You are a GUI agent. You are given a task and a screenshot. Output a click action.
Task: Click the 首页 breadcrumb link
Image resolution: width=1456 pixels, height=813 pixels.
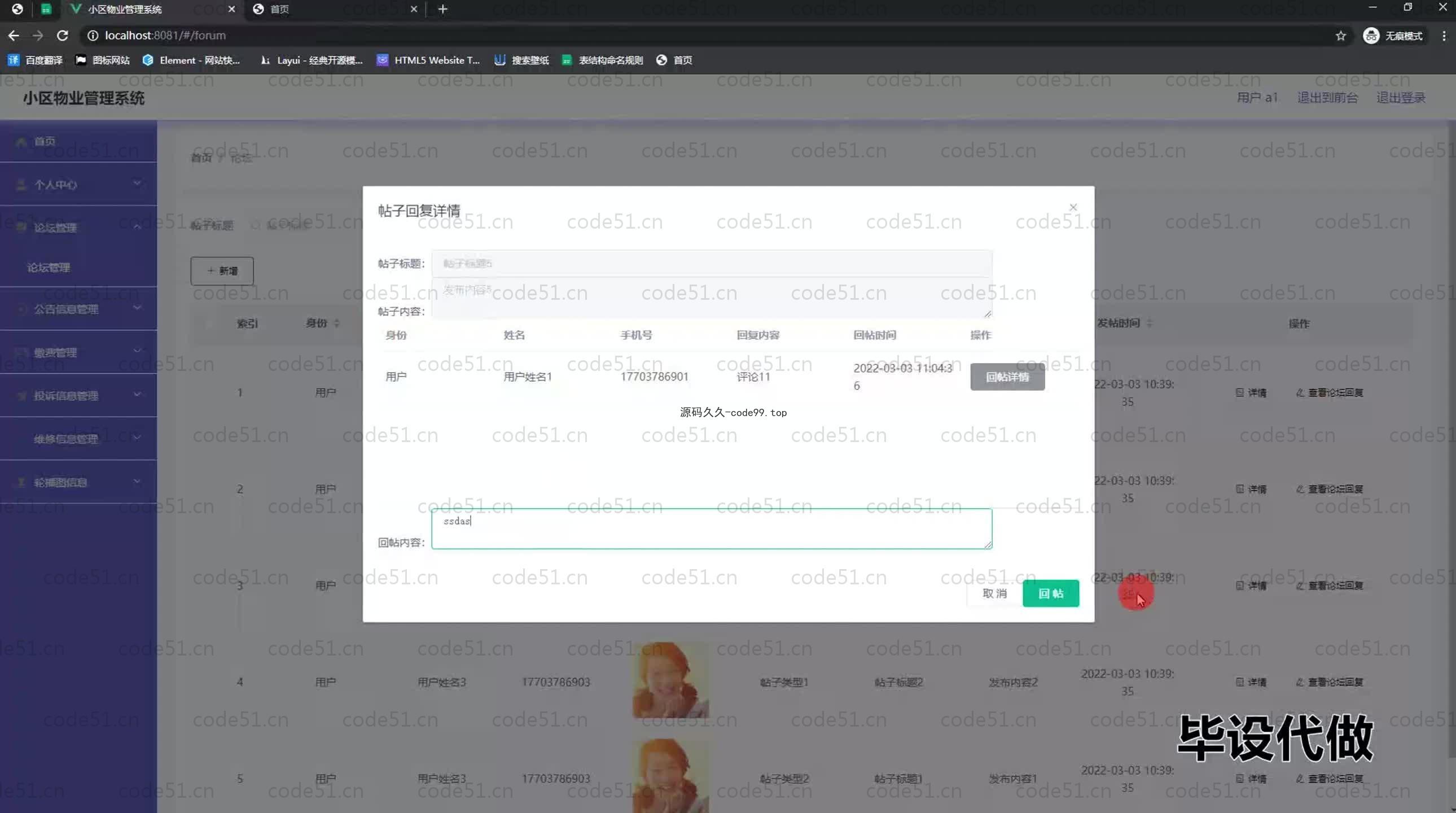201,158
